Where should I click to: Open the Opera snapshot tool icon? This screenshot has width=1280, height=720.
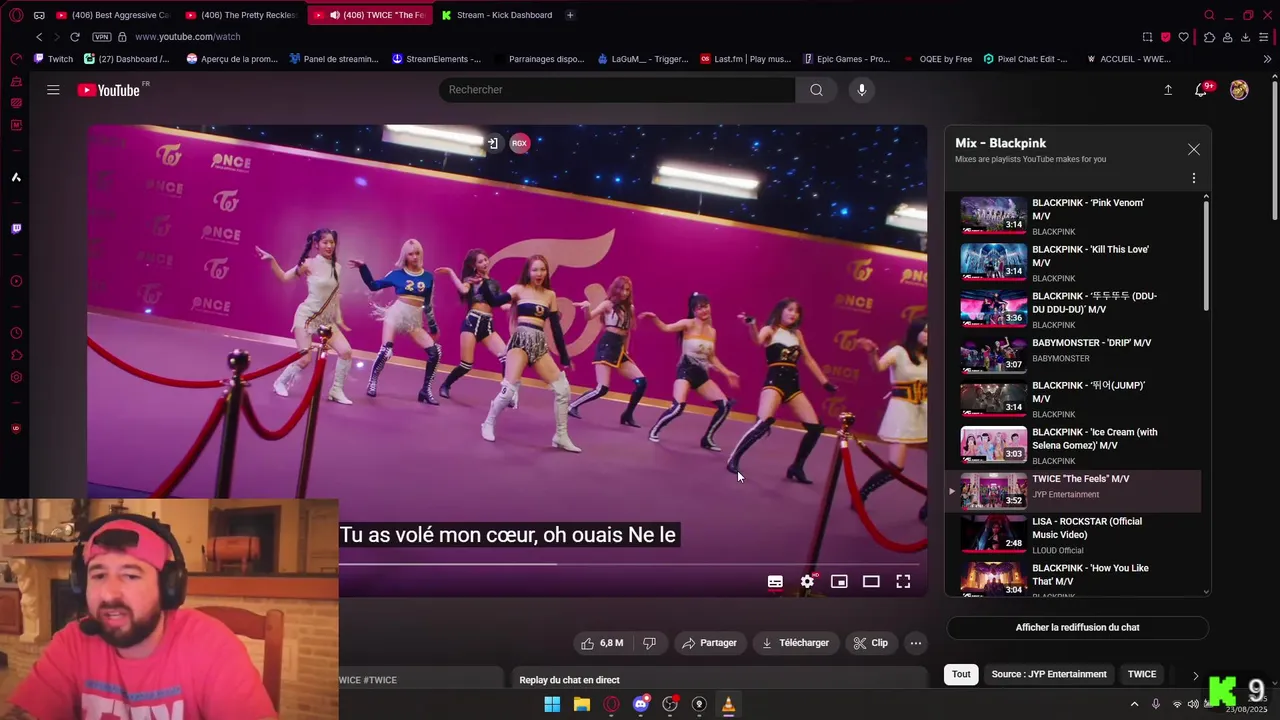coord(1147,37)
